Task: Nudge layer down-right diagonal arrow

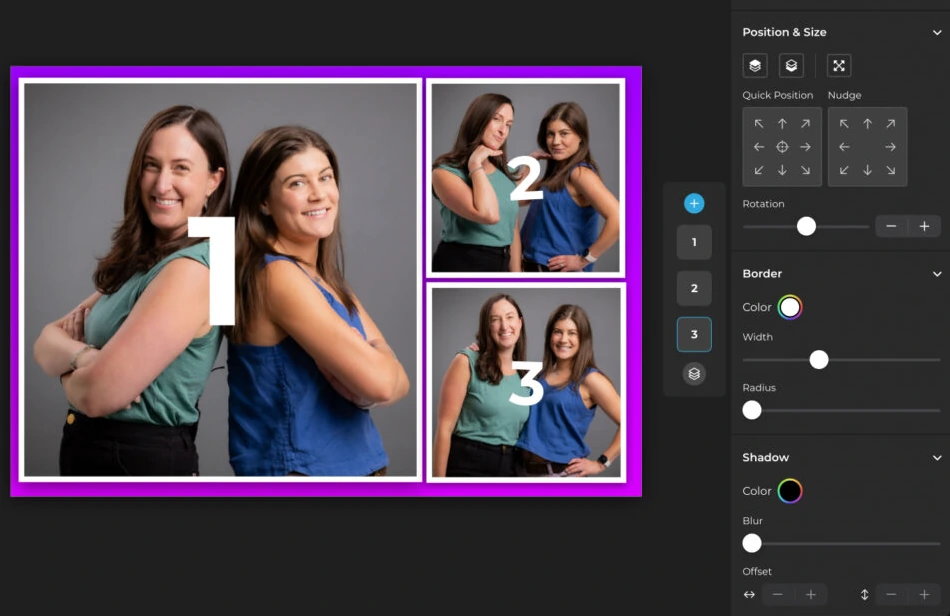Action: click(891, 170)
